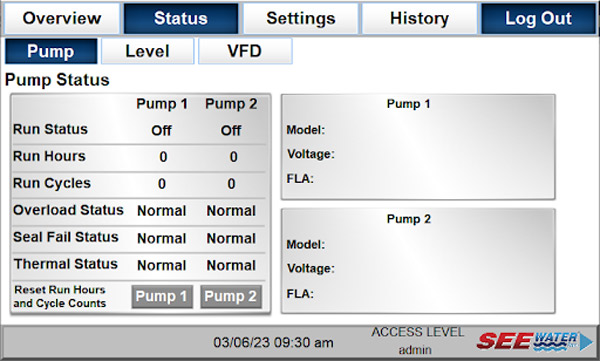Viewport: 600px width, 361px height.
Task: Switch to the Level sub-tab
Action: [x=148, y=51]
